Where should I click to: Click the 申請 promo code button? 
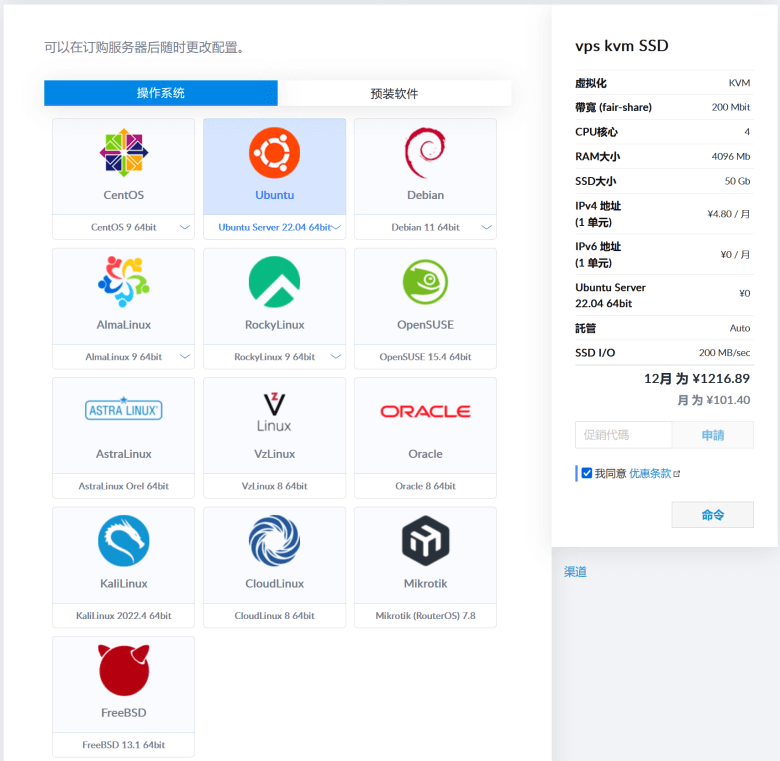coord(712,435)
